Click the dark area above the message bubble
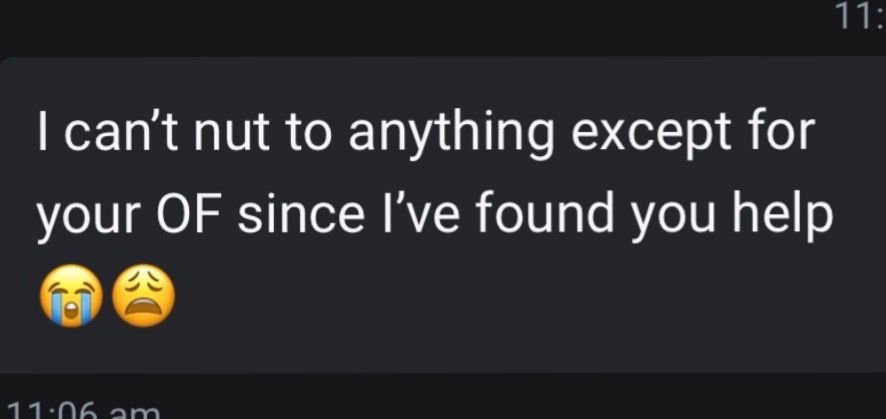Image resolution: width=886 pixels, height=419 pixels. tap(400, 25)
